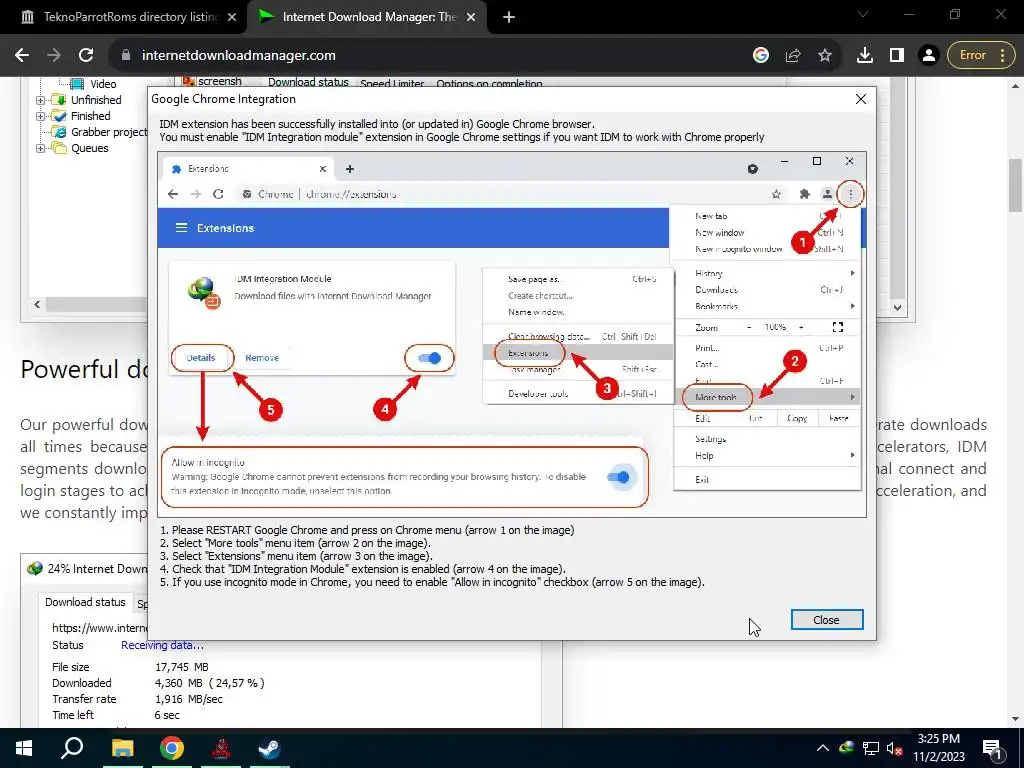The image size is (1024, 768).
Task: Expand the Finished tree node
Action: [x=40, y=116]
